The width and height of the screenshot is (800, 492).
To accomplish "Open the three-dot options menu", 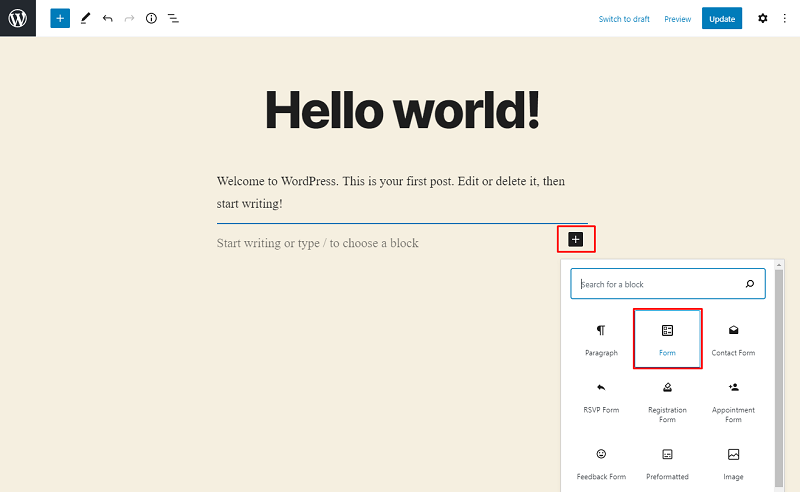I will (784, 18).
